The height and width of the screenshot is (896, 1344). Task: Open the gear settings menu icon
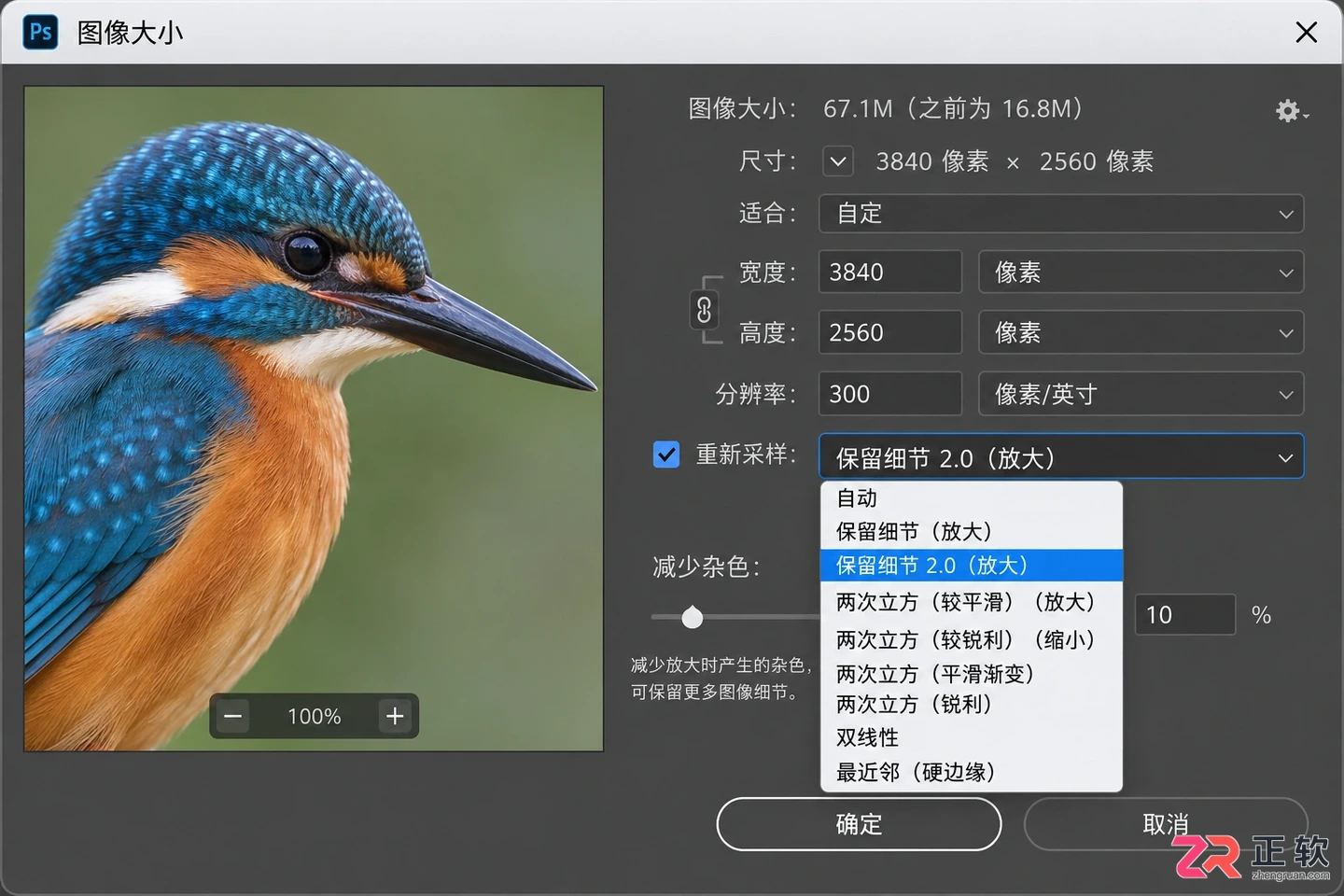click(x=1292, y=112)
